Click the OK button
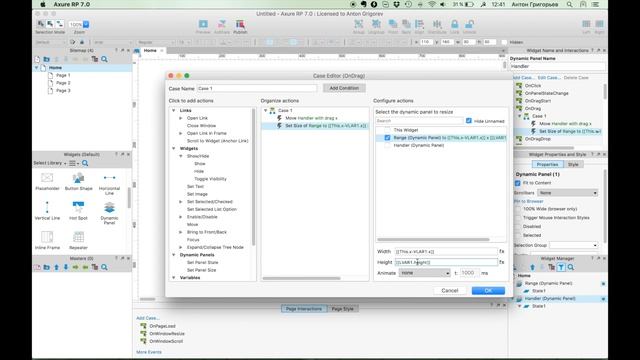This screenshot has width=640, height=360. pos(488,290)
